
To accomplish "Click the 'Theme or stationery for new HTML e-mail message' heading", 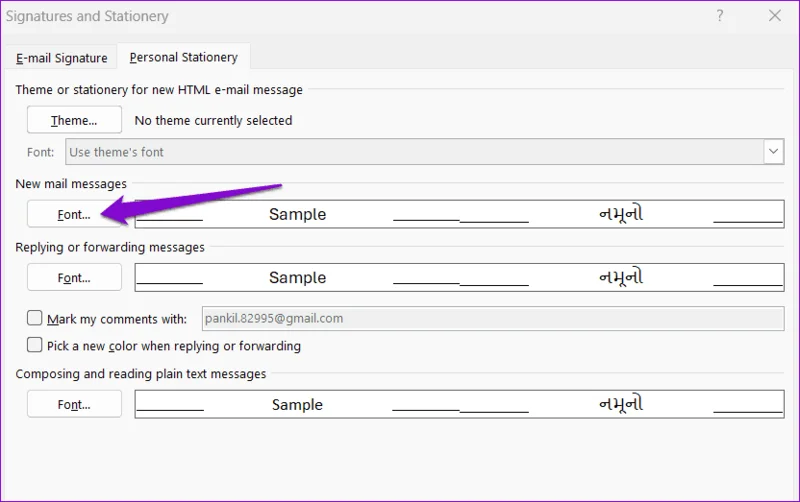I will 159,90.
